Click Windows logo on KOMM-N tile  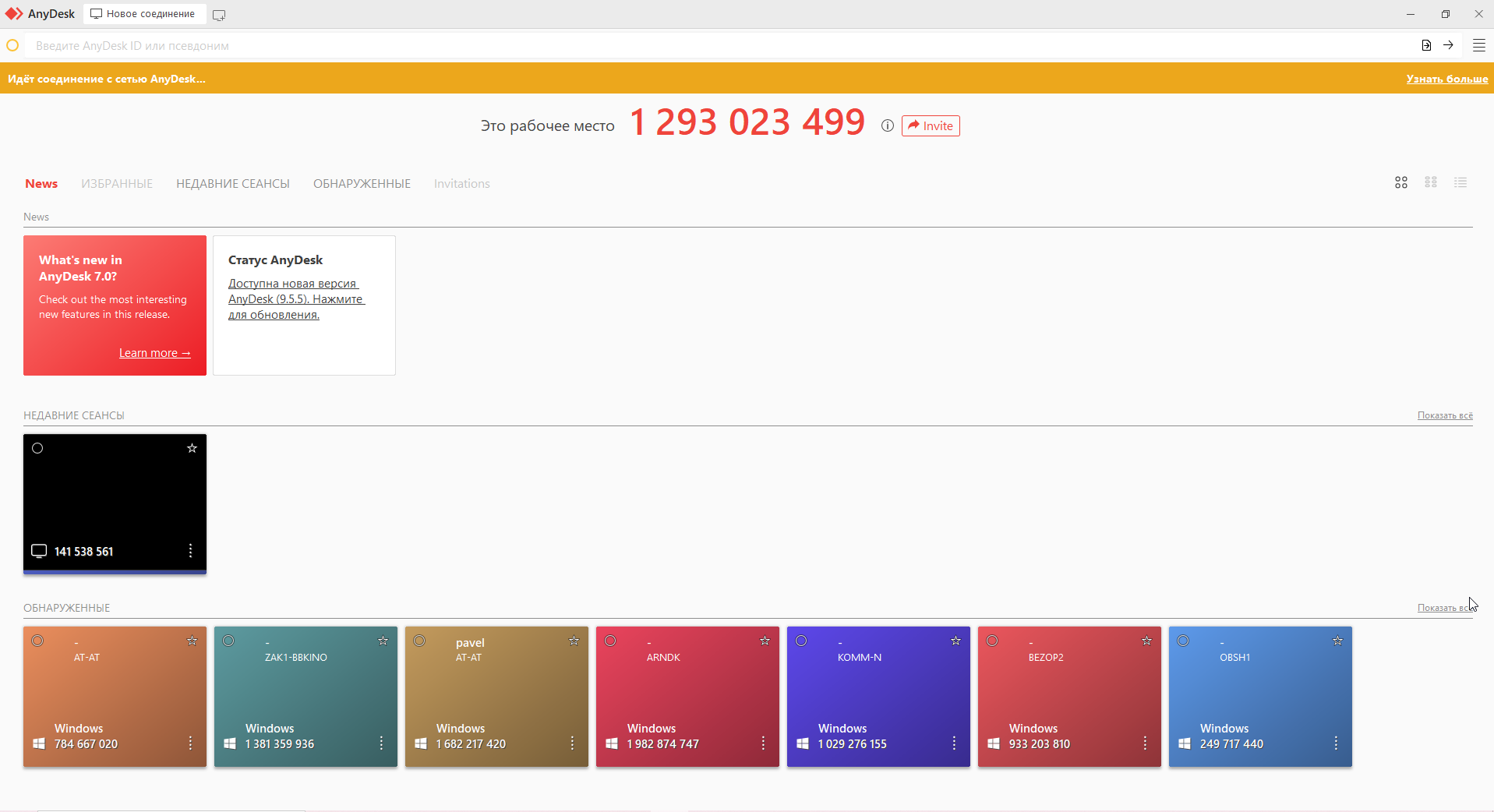click(x=803, y=744)
